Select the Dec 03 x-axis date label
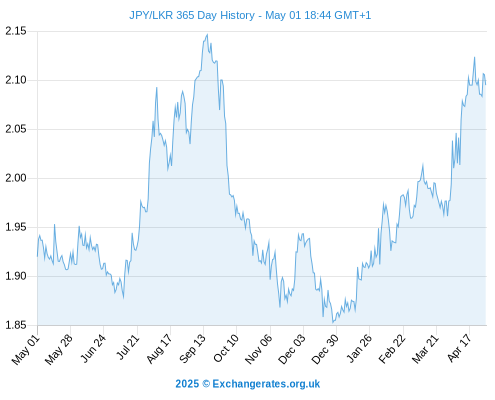The width and height of the screenshot is (495, 400). (x=292, y=349)
